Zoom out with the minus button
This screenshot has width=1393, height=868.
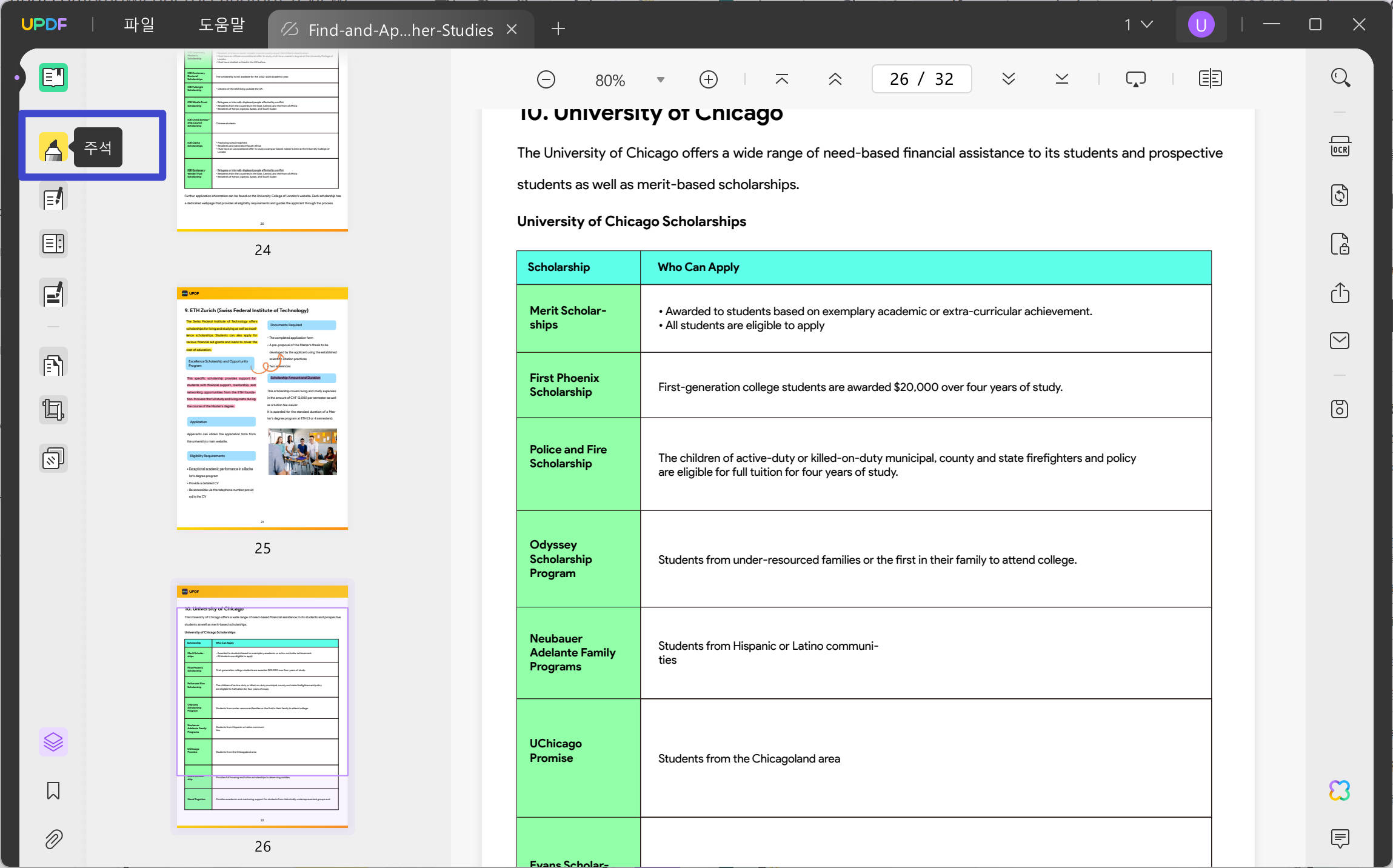tap(546, 79)
